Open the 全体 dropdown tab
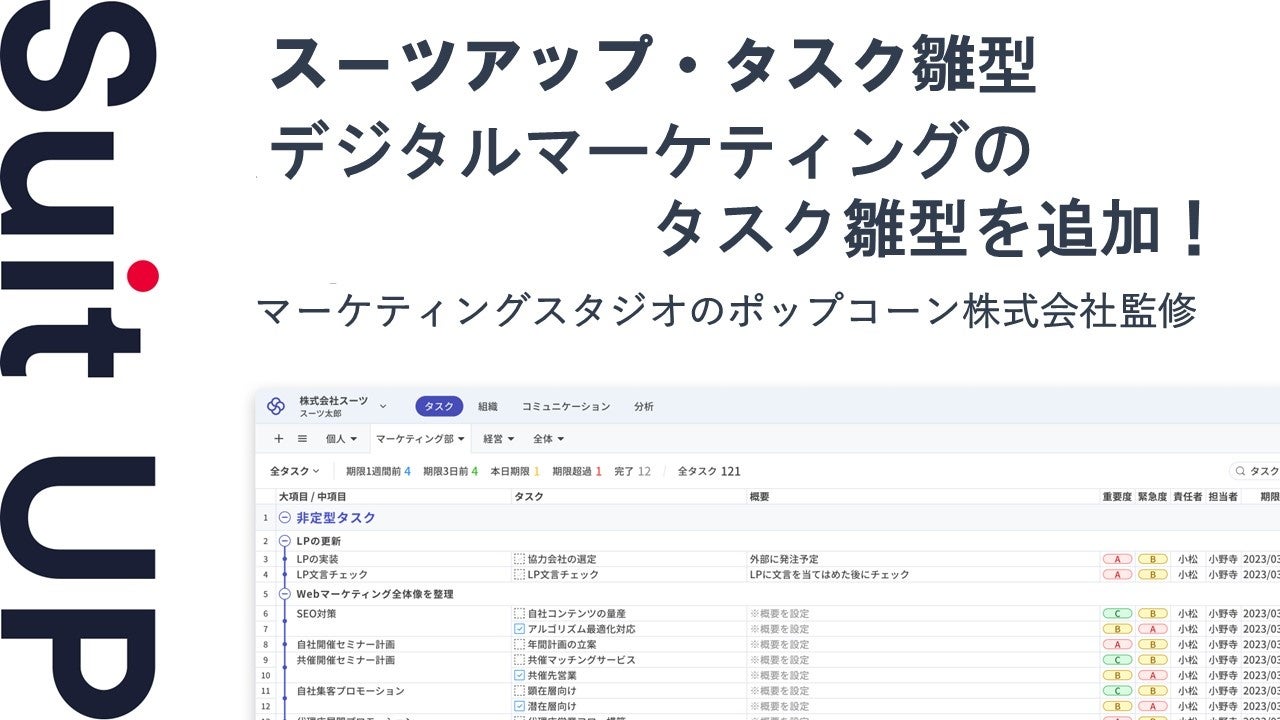1280x720 pixels. point(548,438)
